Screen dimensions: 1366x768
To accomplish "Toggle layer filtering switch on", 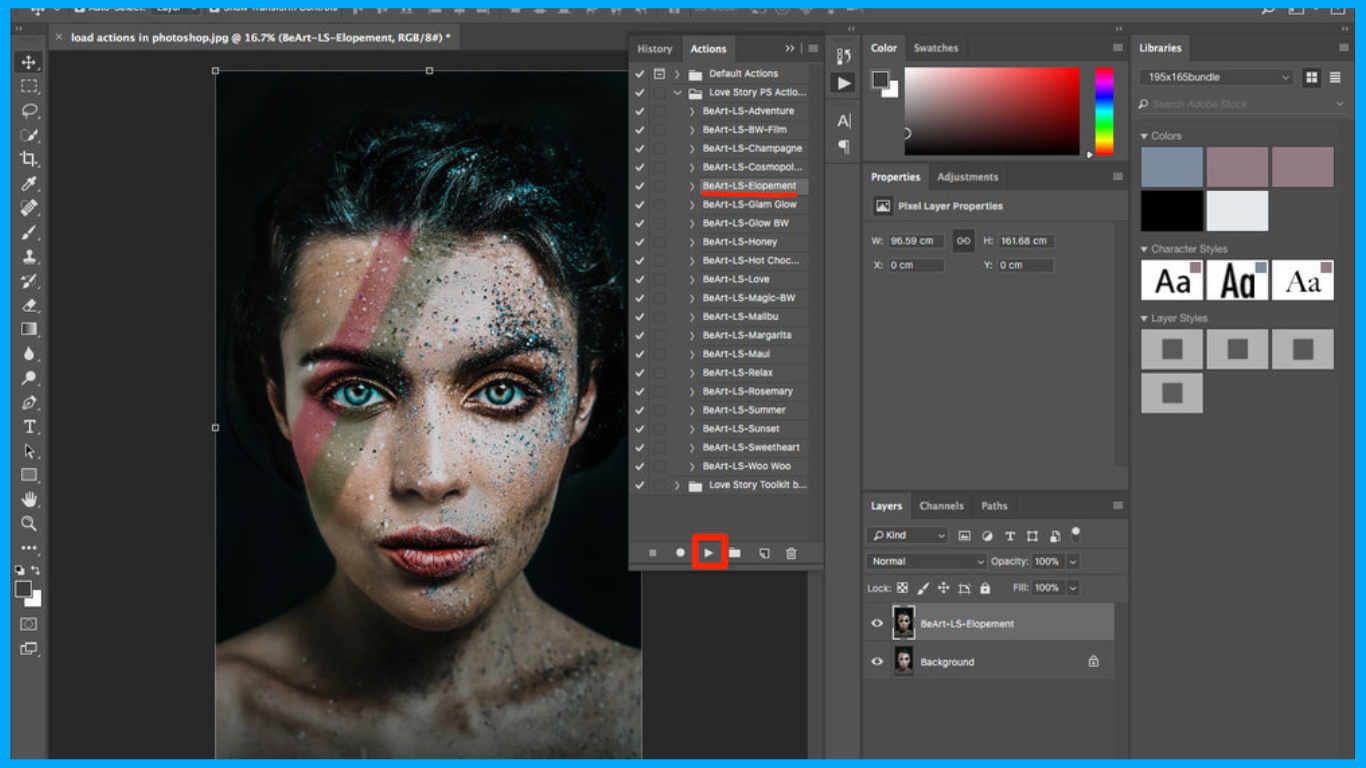I will (x=1076, y=534).
